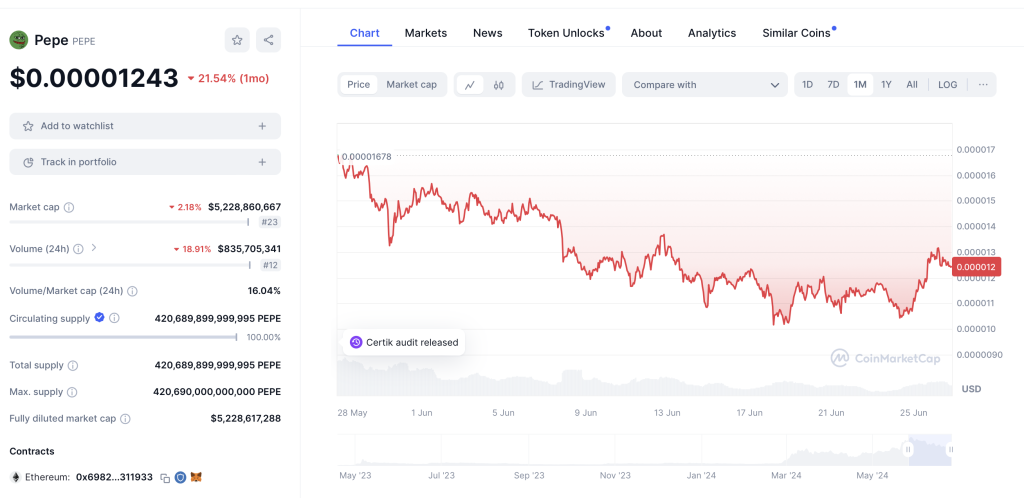The width and height of the screenshot is (1024, 498).
Task: Click the market cap value $5,228,860,667
Action: [244, 207]
